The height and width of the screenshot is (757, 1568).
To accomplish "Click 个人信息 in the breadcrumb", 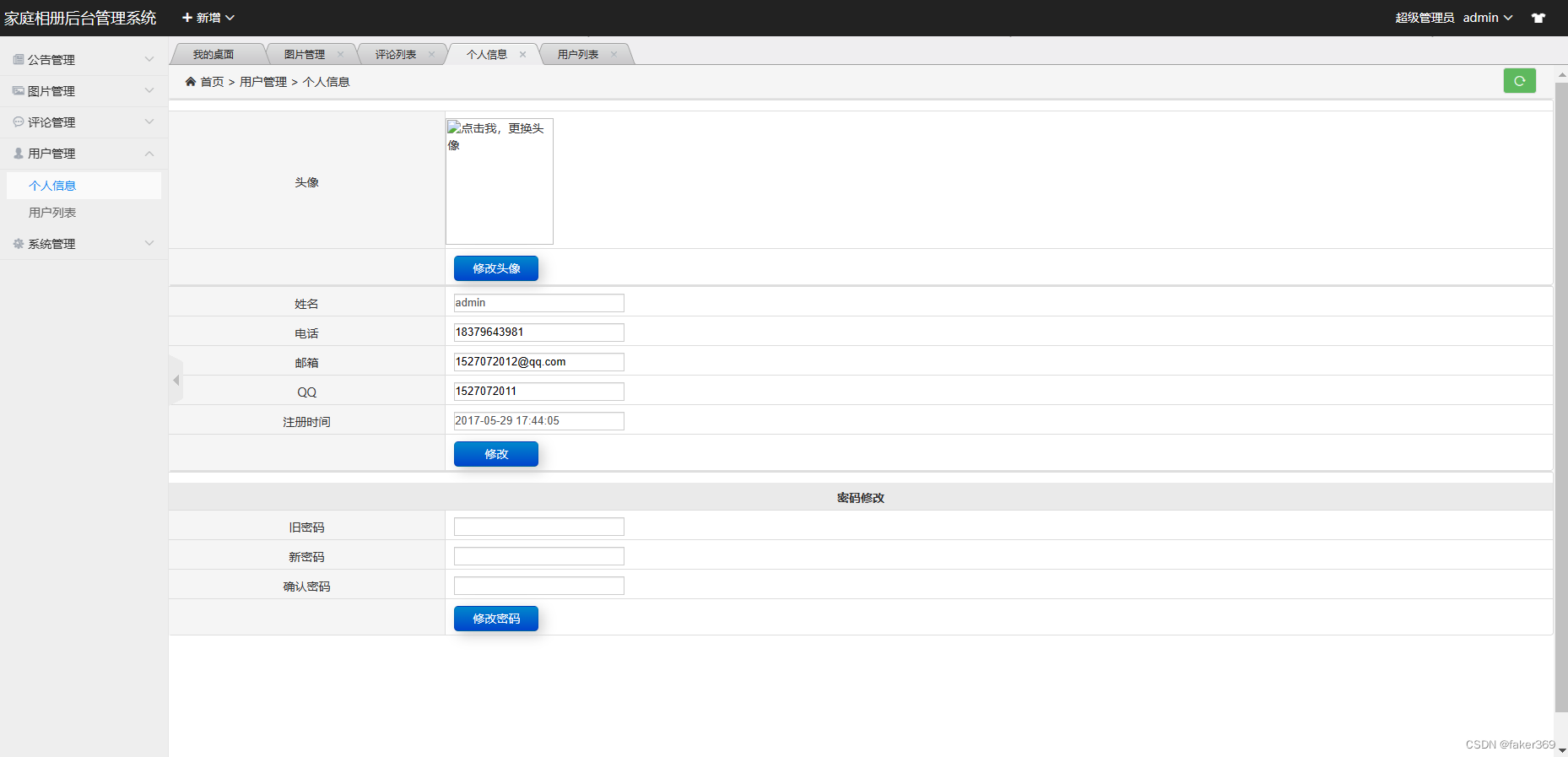I will point(327,82).
